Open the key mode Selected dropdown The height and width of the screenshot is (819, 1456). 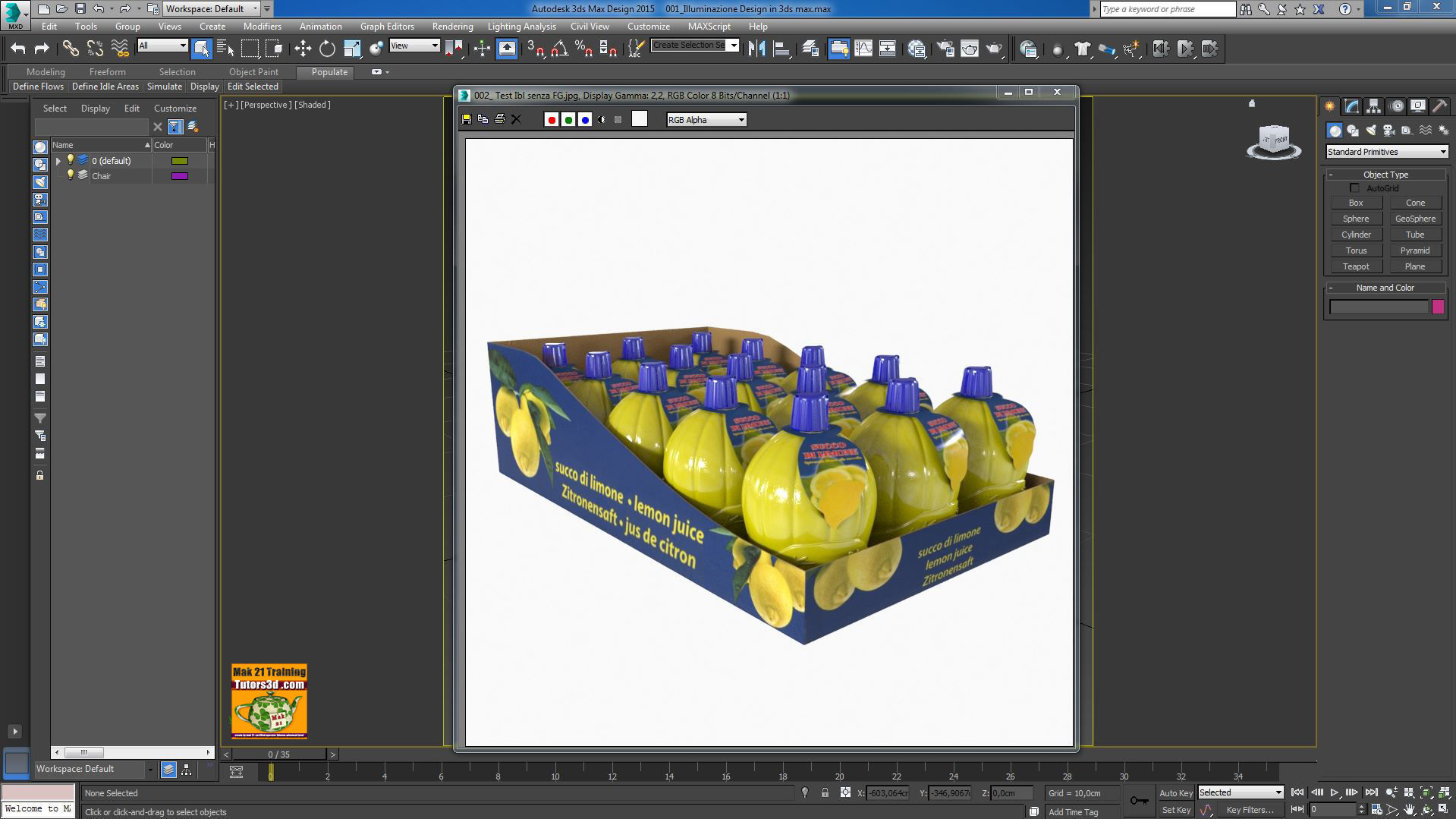click(x=1241, y=792)
